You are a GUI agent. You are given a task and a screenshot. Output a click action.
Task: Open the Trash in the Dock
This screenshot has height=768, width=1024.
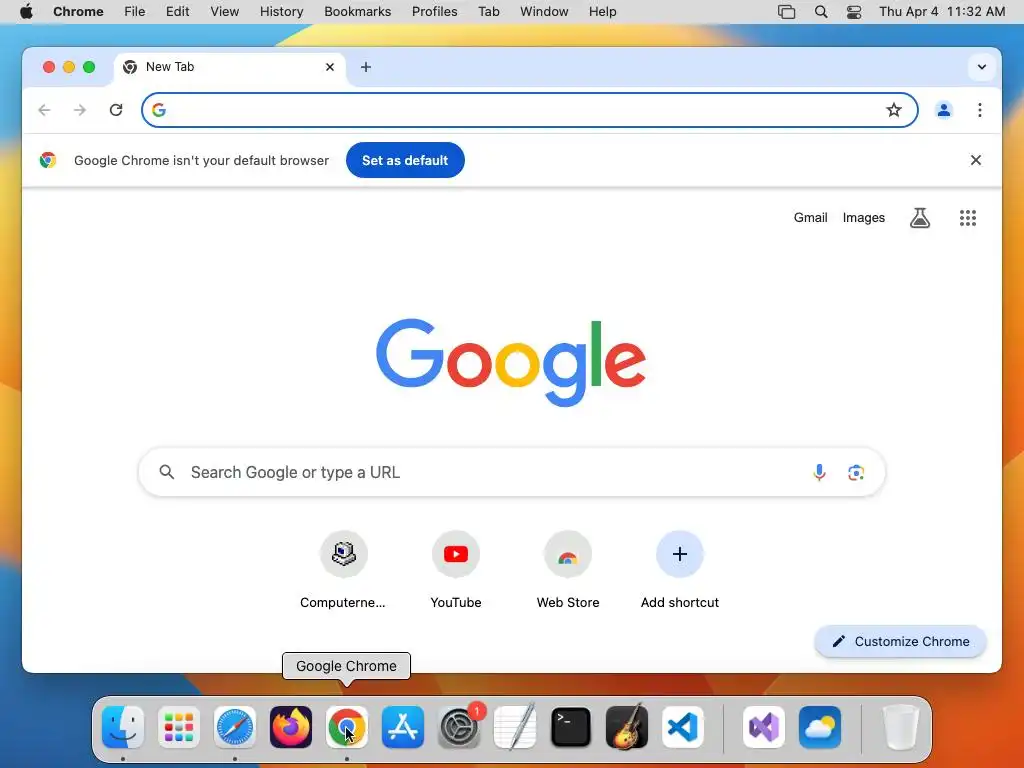click(x=901, y=727)
